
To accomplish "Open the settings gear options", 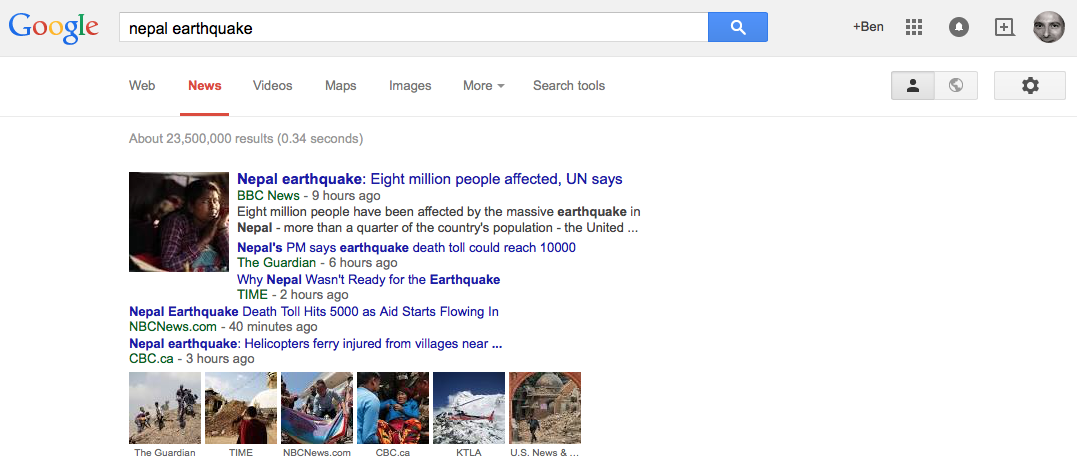I will [1030, 86].
